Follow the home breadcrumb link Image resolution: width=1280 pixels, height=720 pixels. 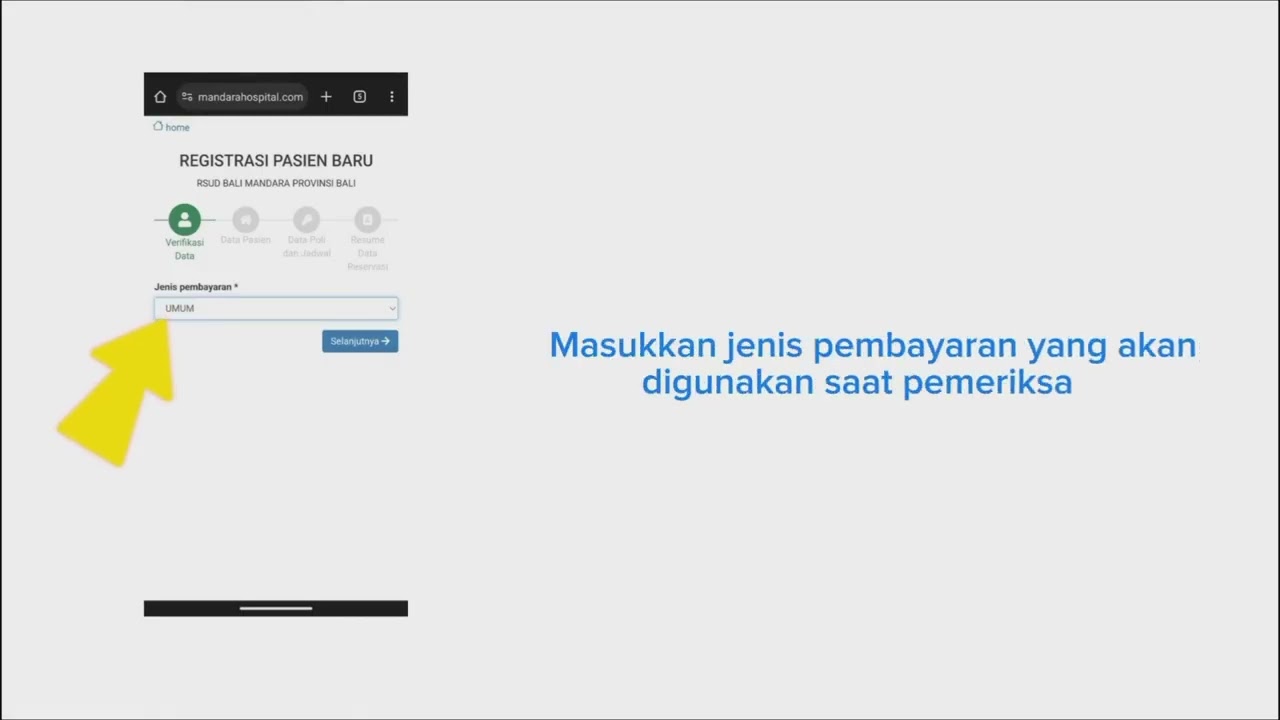pos(171,127)
